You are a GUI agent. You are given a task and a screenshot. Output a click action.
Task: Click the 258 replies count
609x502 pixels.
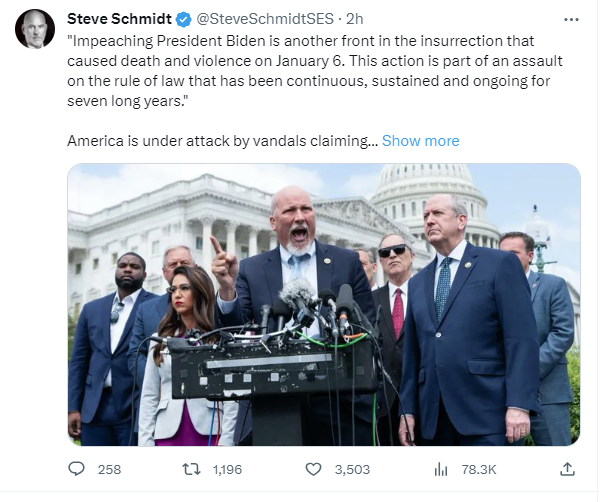pyautogui.click(x=109, y=468)
